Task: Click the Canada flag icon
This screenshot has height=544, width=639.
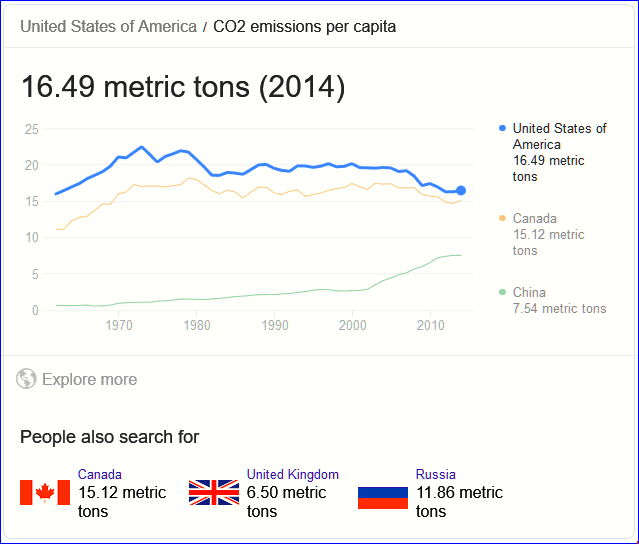Action: (45, 492)
